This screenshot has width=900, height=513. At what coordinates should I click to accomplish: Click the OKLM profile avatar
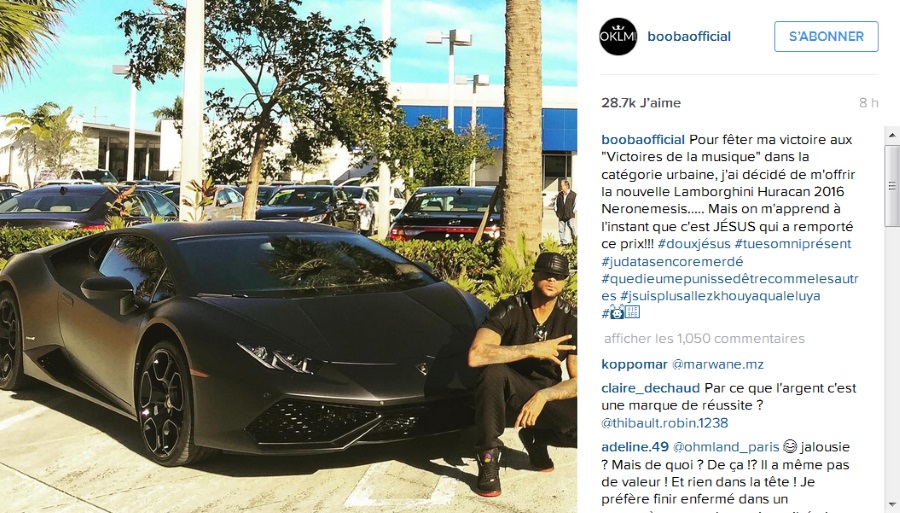click(618, 36)
